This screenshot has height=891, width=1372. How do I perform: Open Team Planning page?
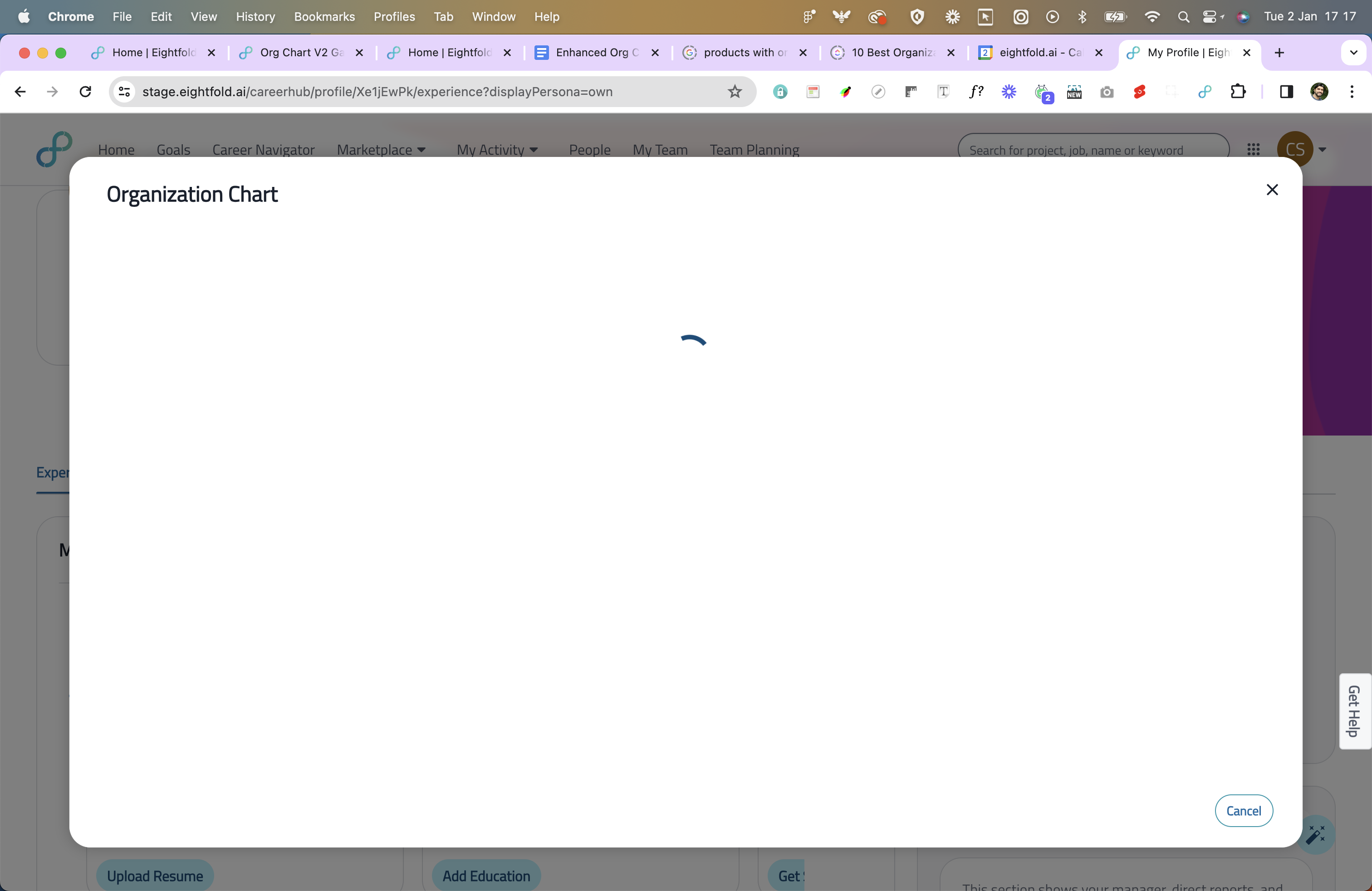pos(754,150)
